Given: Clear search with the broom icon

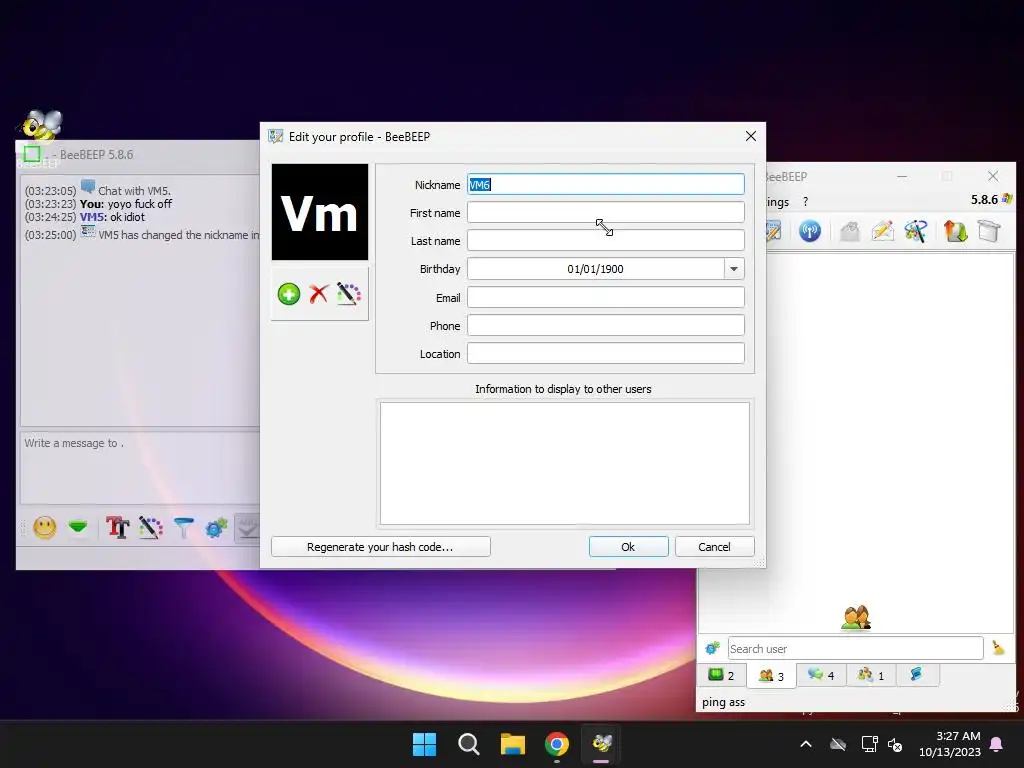Looking at the screenshot, I should point(998,647).
